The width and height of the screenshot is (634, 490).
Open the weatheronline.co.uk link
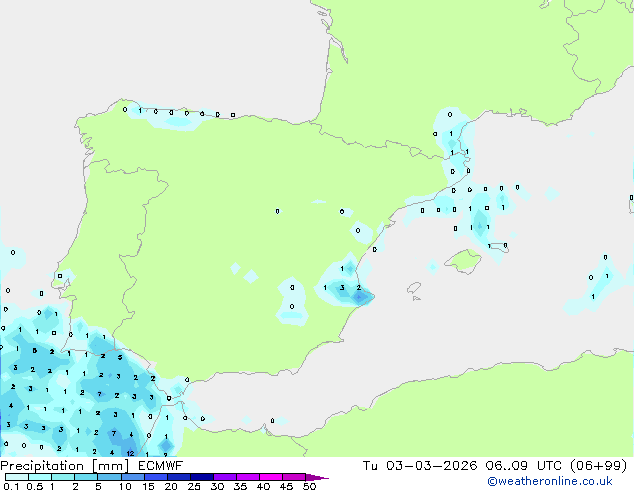[550, 481]
